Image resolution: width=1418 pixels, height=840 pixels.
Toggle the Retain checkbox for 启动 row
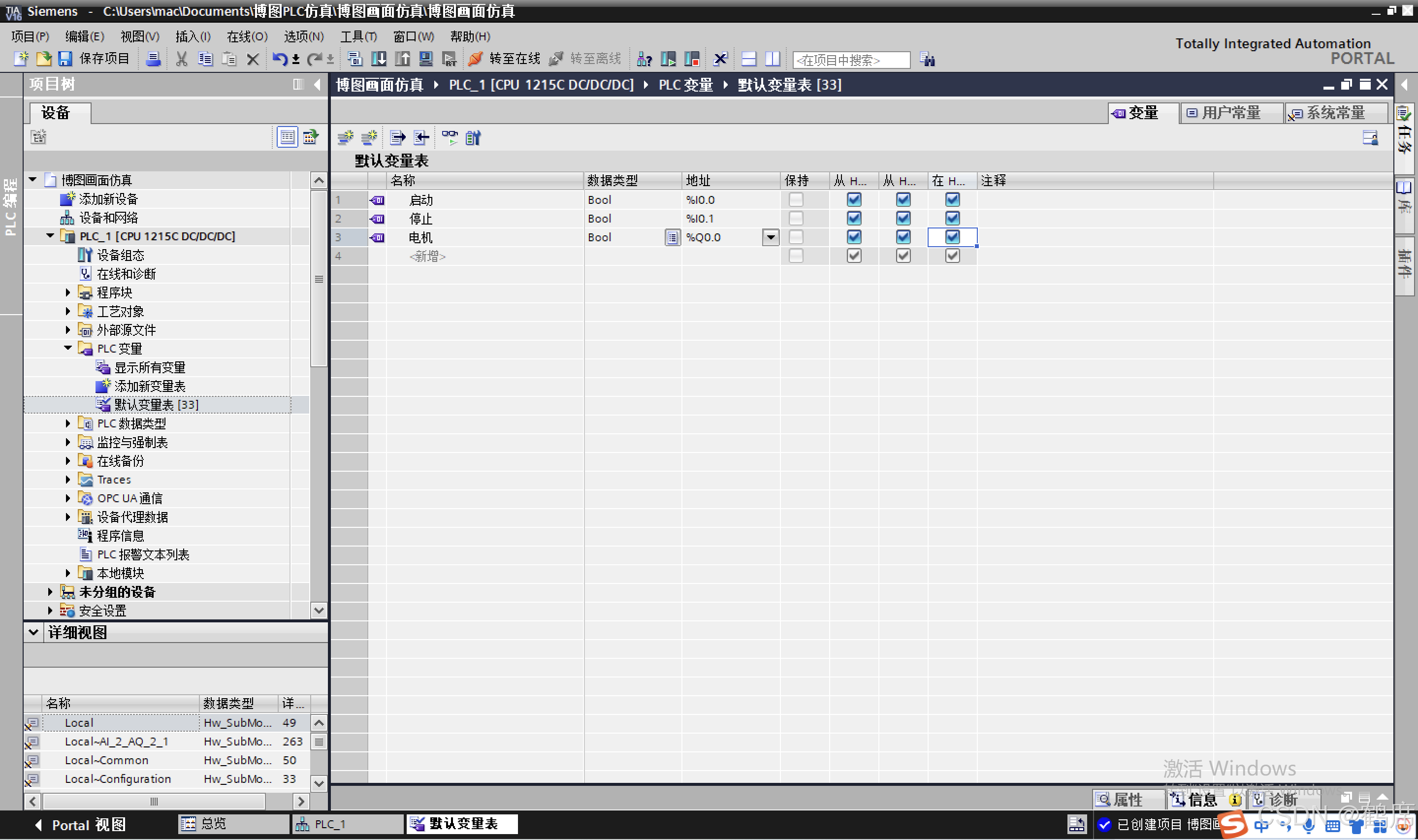[796, 200]
